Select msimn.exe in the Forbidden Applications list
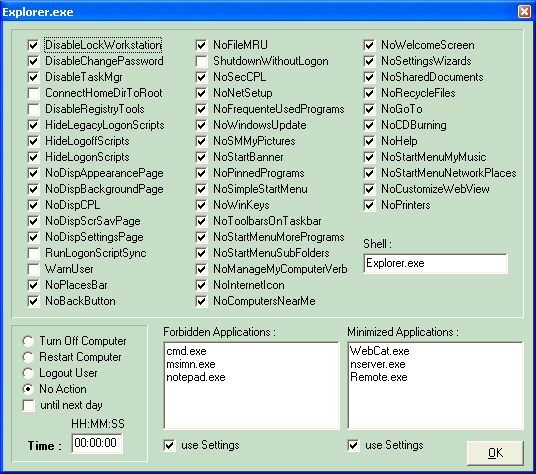The width and height of the screenshot is (536, 474). (x=191, y=364)
